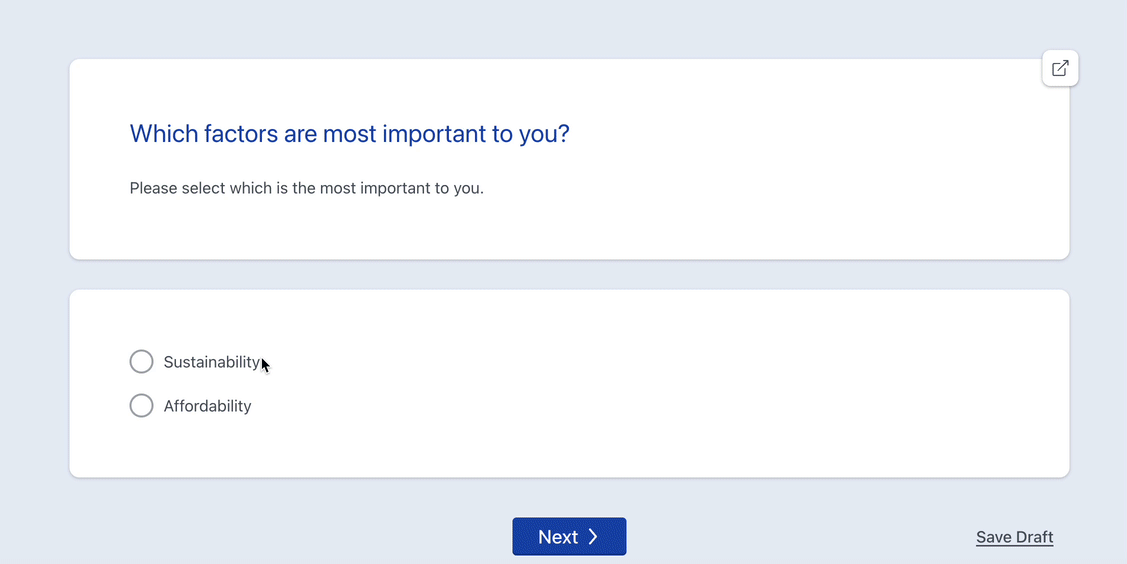Image resolution: width=1127 pixels, height=564 pixels.
Task: Save the survey progress as a draft
Action: point(1014,537)
